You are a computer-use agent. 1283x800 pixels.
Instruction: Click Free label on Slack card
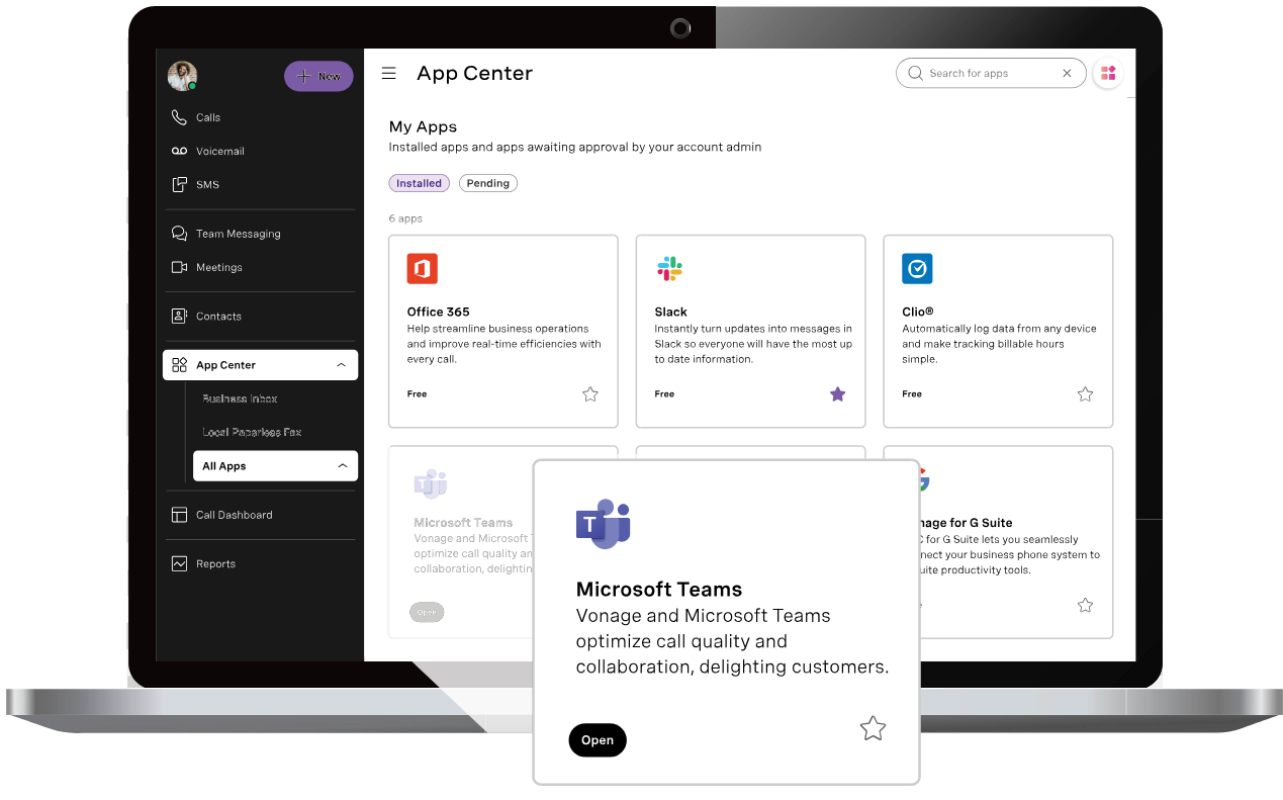[665, 394]
